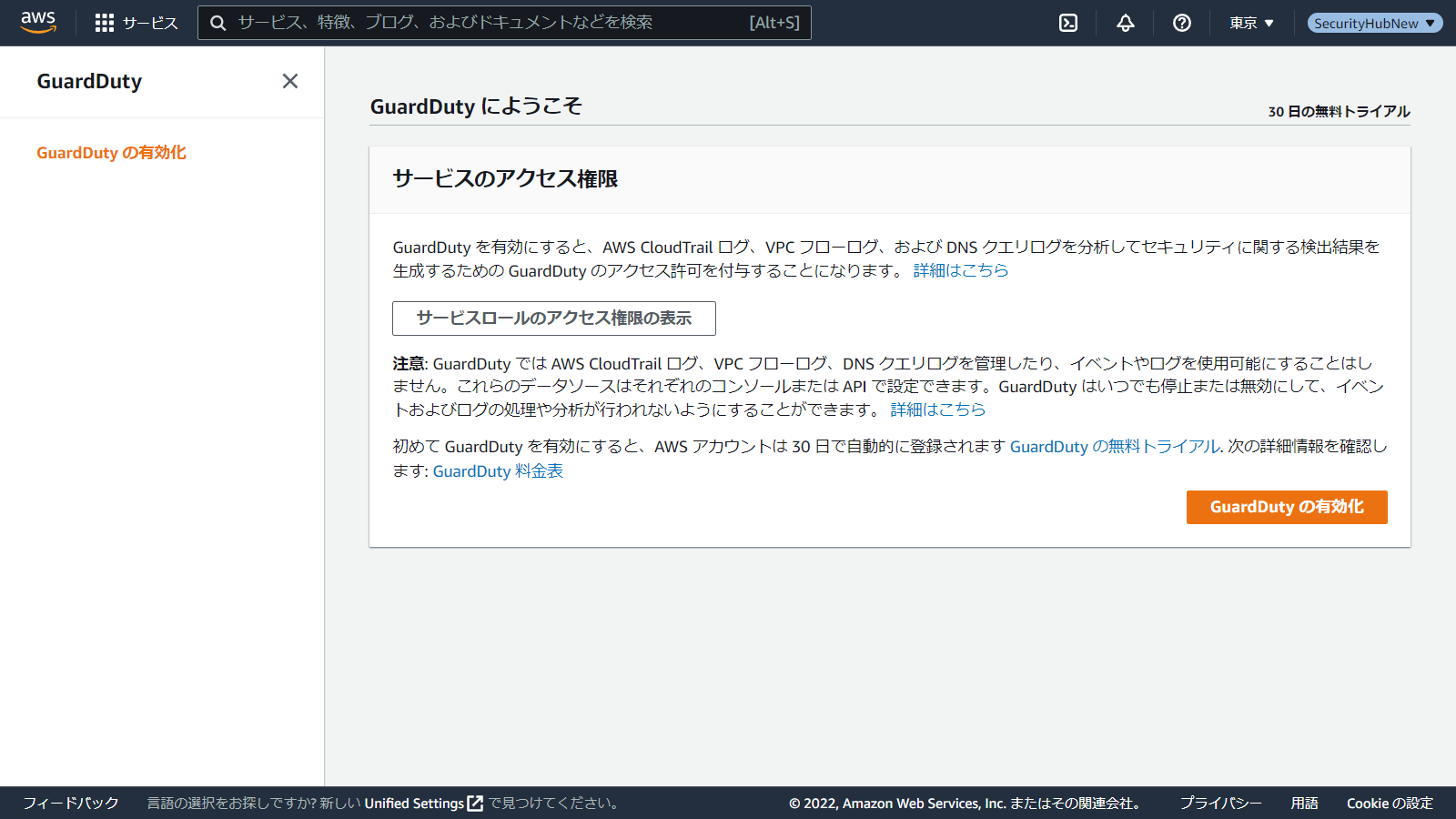Click the search magnifier icon
1456x819 pixels.
(218, 23)
